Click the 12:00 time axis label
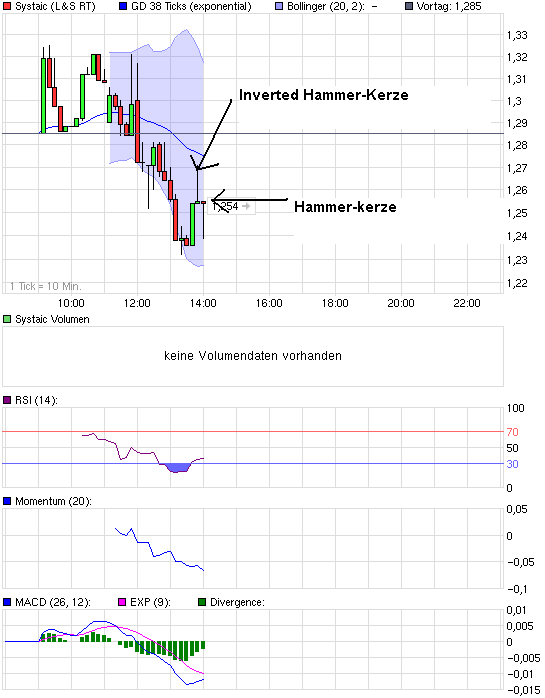Viewport: 545px width, 698px height. (x=137, y=303)
